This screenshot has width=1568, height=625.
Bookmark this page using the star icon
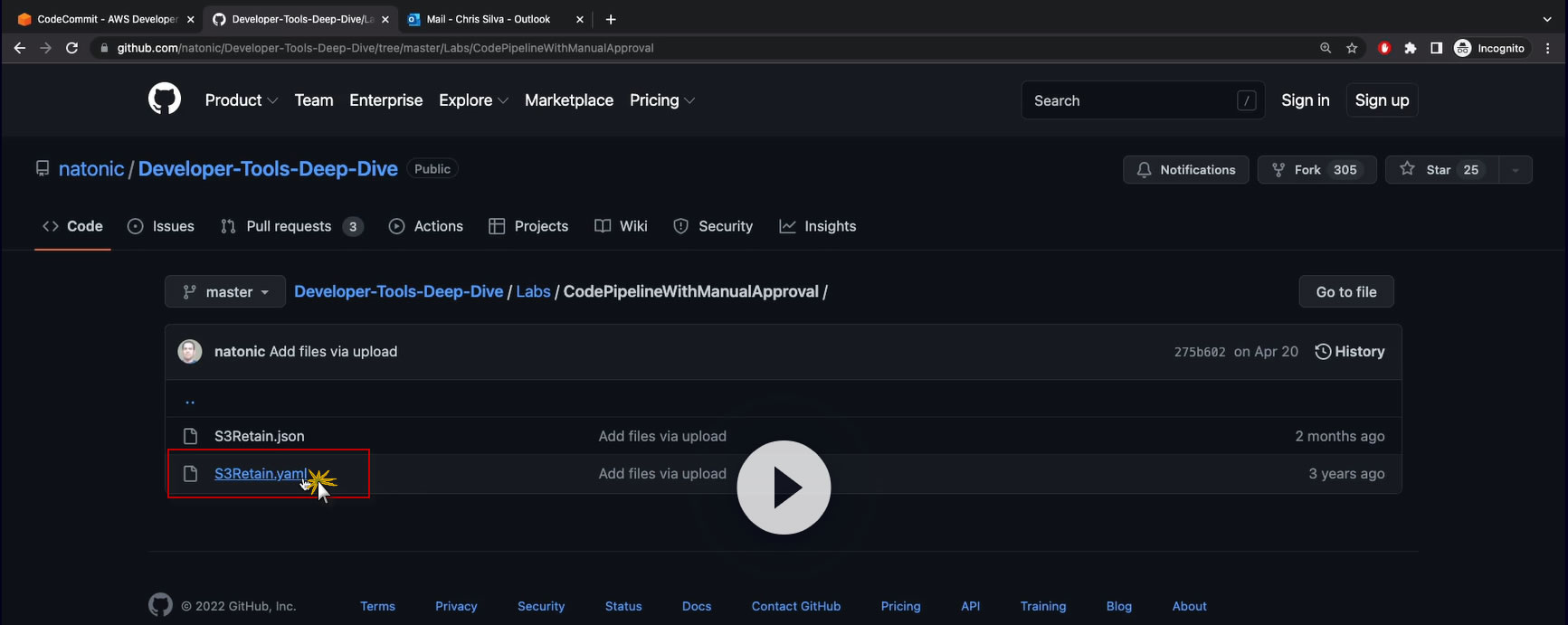tap(1352, 48)
